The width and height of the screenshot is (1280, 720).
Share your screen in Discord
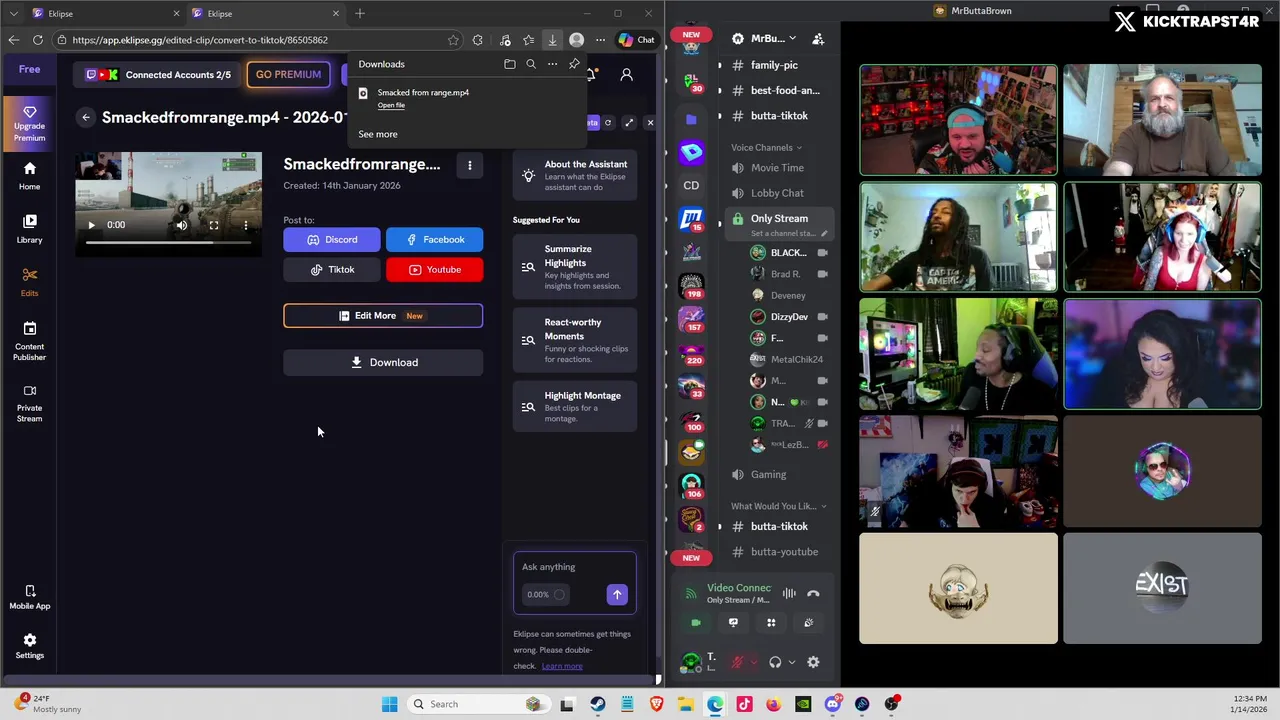(733, 623)
